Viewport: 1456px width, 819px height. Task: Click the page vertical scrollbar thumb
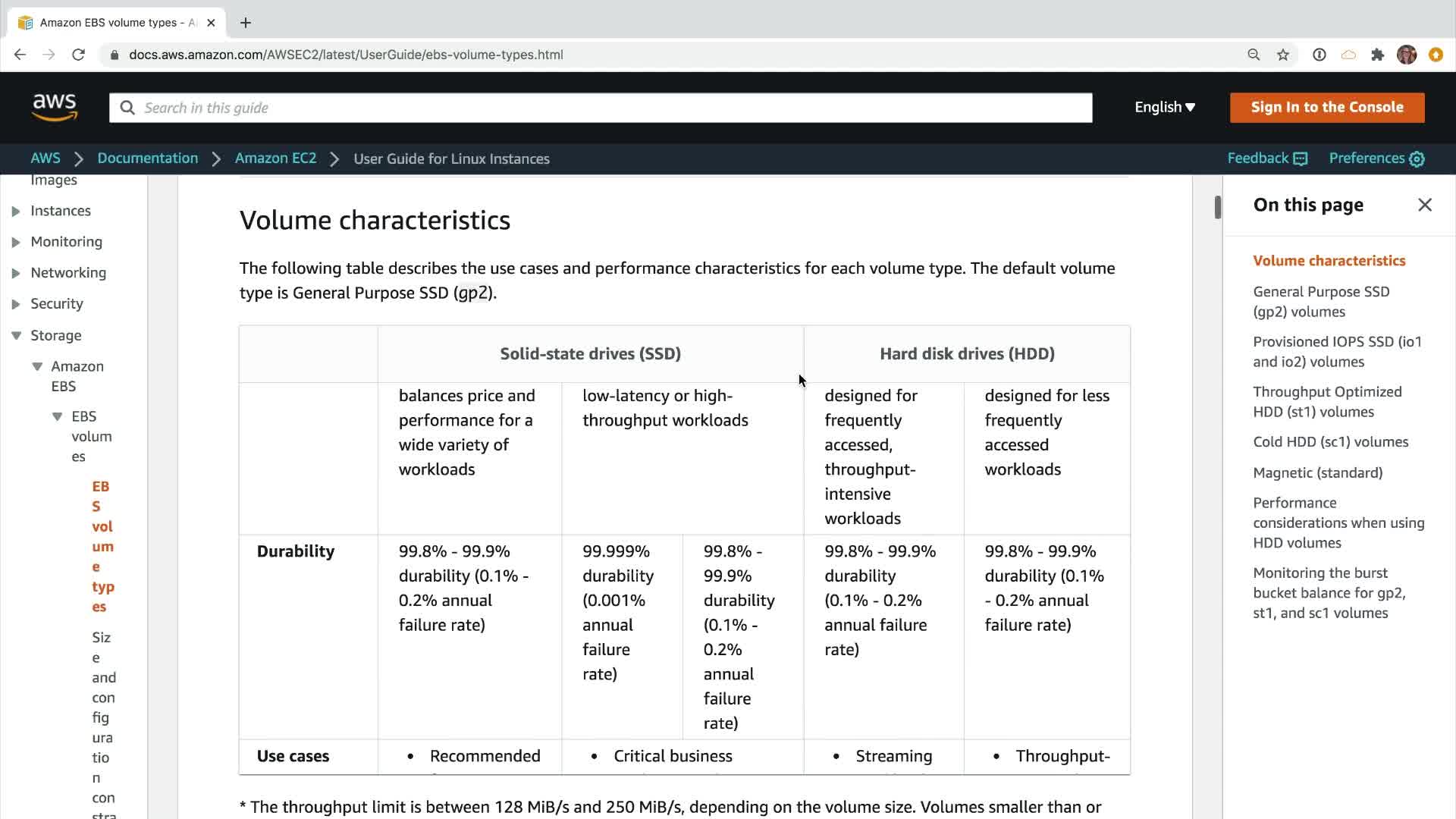[x=1217, y=207]
